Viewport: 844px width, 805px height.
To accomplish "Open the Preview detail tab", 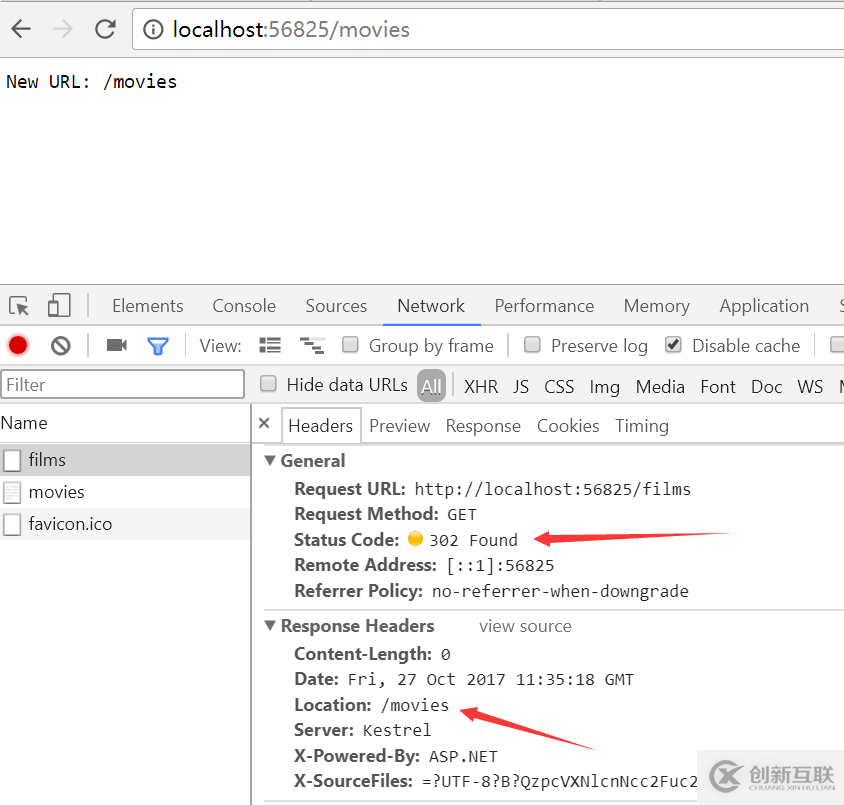I will click(399, 426).
